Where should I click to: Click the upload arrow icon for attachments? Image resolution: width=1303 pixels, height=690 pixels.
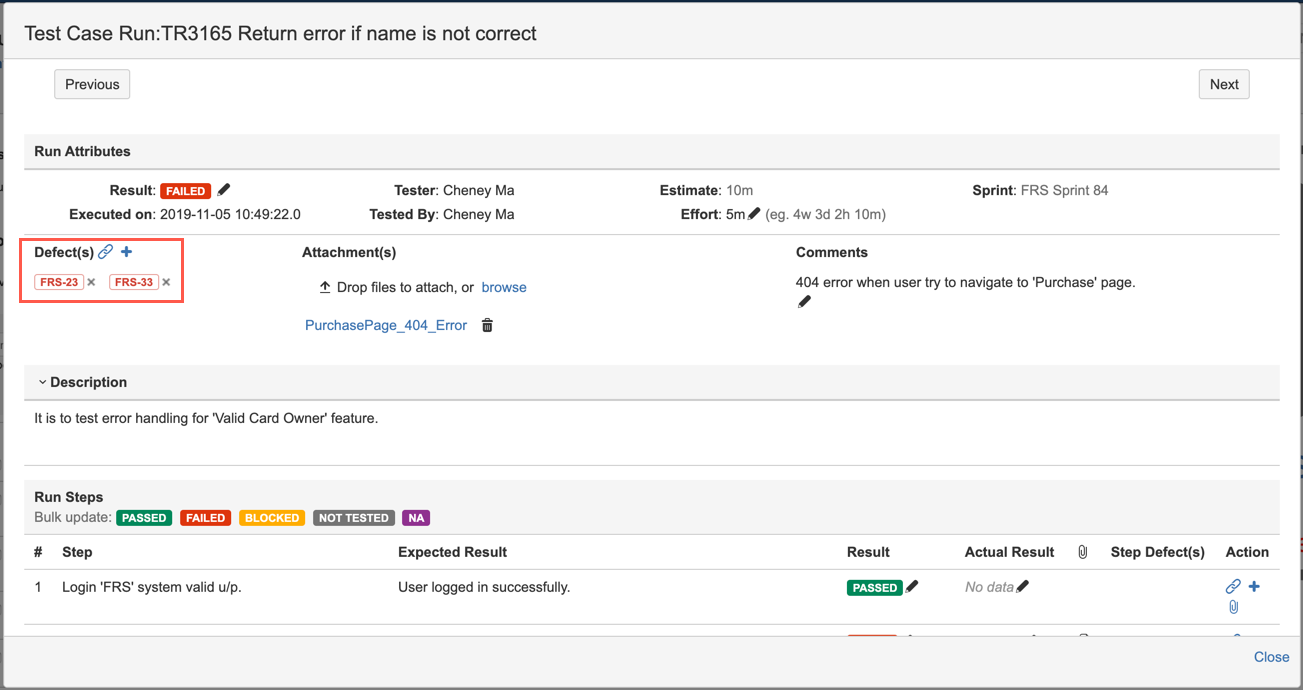click(x=325, y=287)
